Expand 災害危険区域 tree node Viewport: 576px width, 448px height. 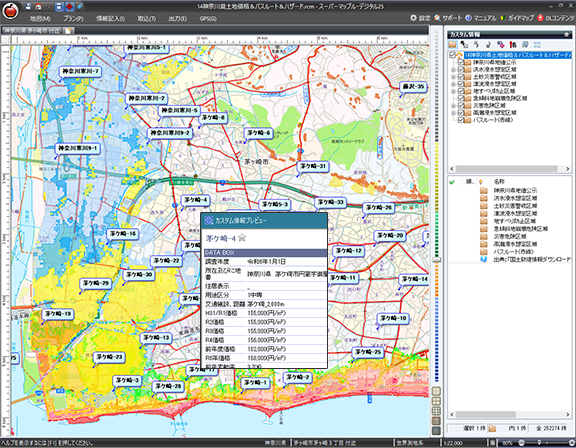click(453, 105)
